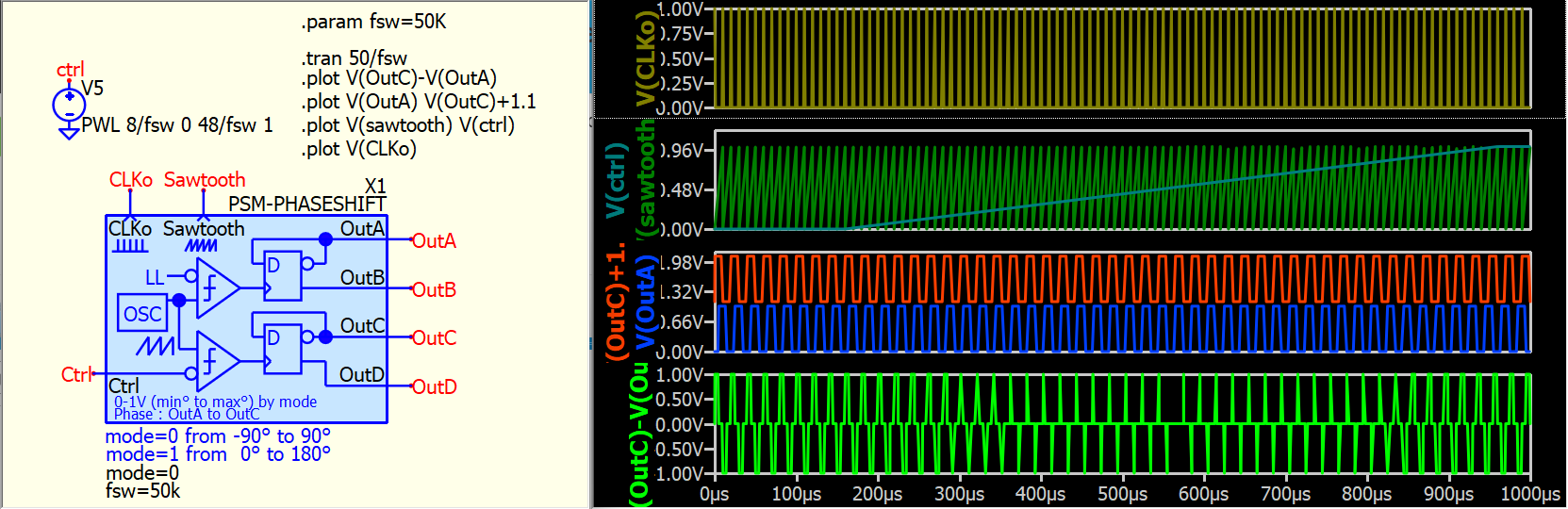Click the .tran 50/fsw directive
This screenshot has height=509, width=1568.
coord(354,58)
